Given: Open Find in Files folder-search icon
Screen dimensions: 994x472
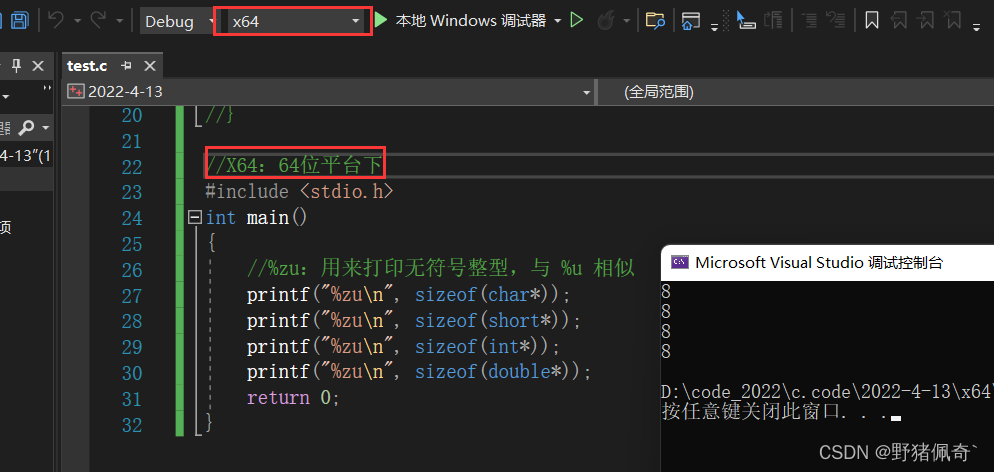Looking at the screenshot, I should click(x=655, y=20).
